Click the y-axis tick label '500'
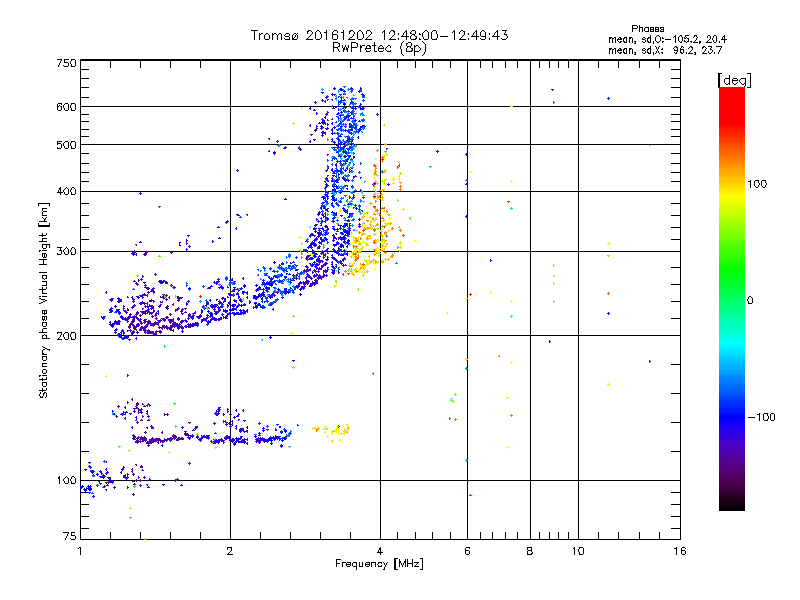The width and height of the screenshot is (800, 600). pos(66,145)
